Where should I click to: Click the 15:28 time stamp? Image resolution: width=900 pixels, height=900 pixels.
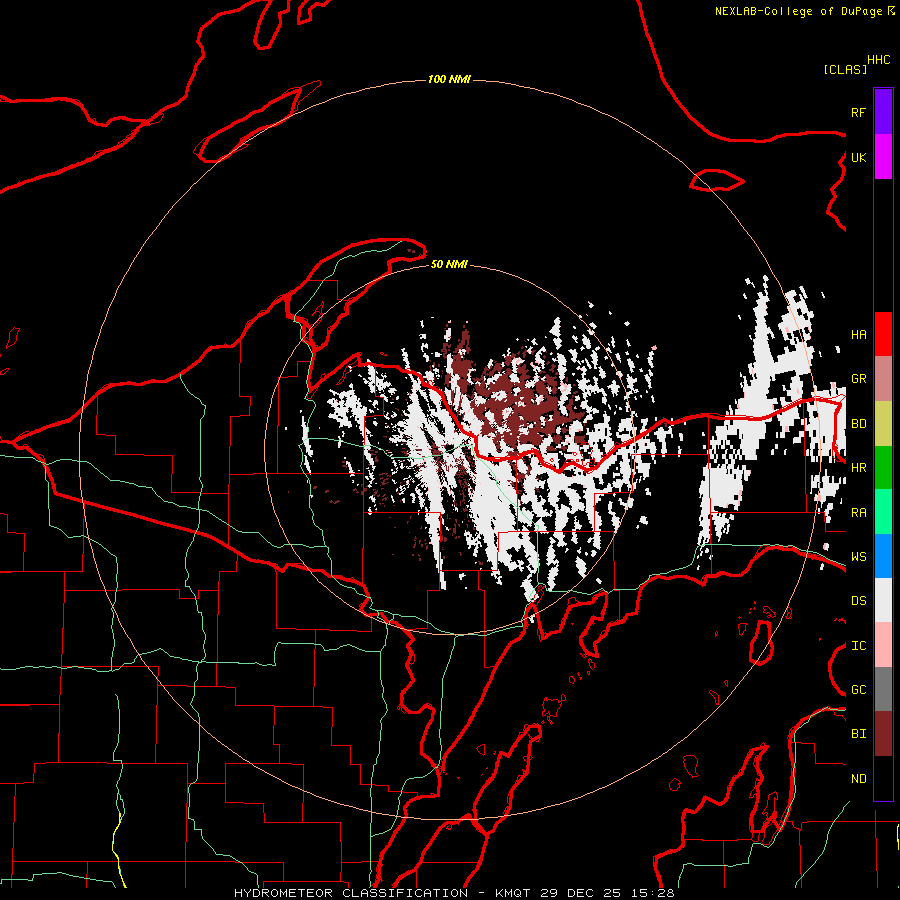pyautogui.click(x=651, y=893)
